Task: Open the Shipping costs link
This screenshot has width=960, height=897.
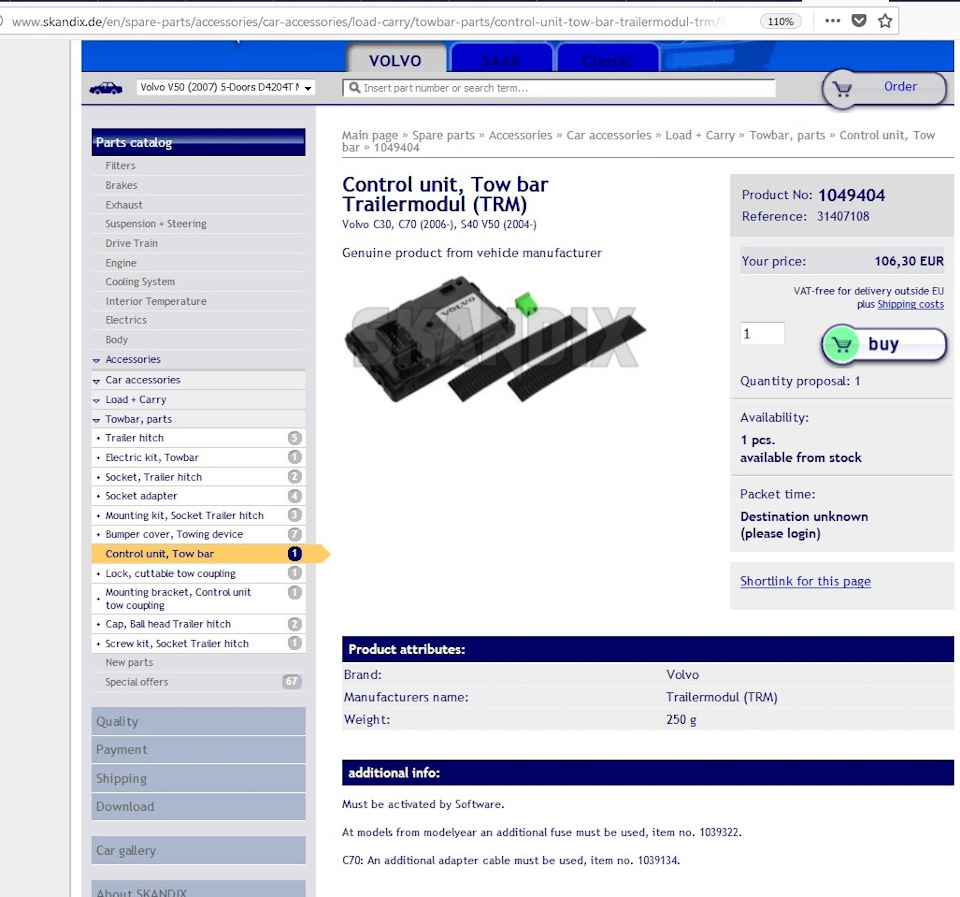Action: [910, 304]
